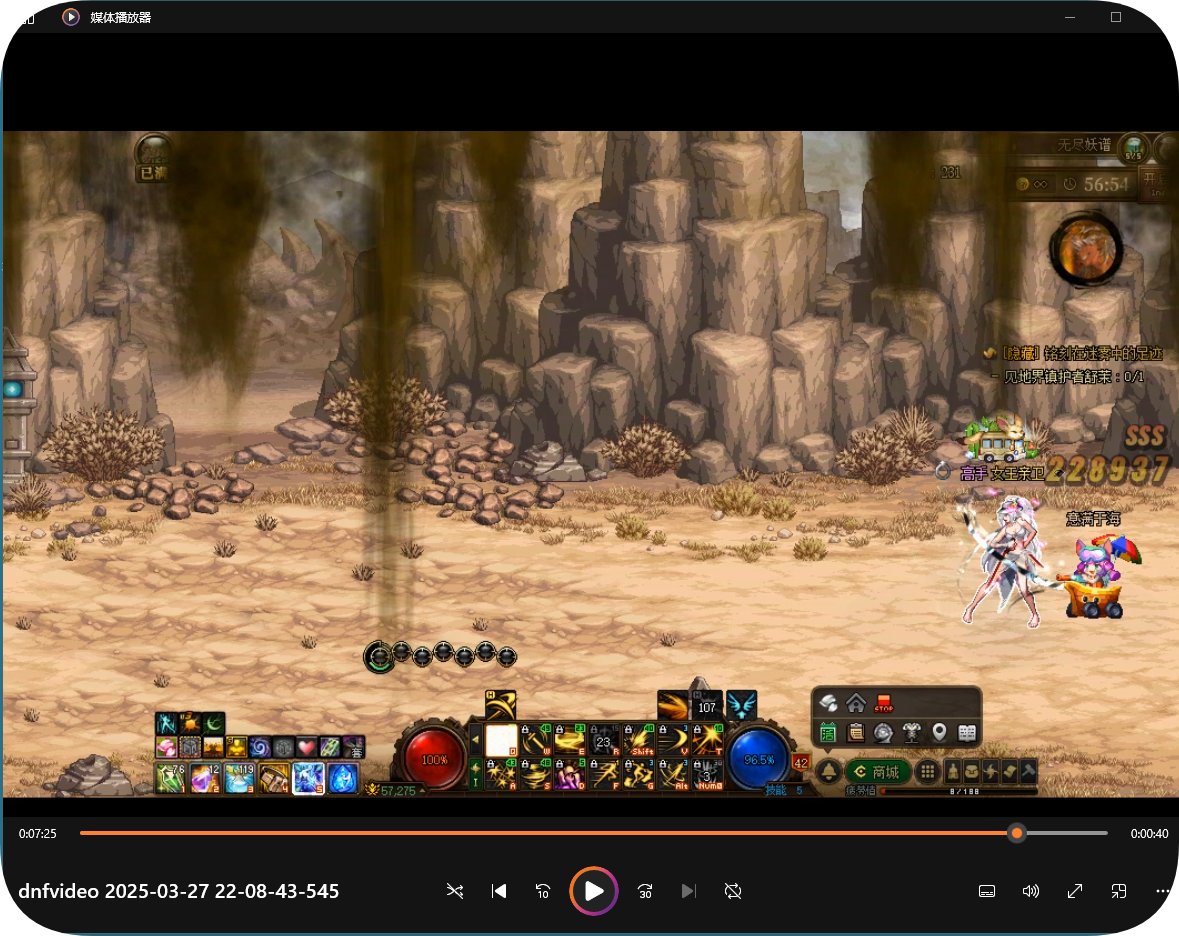
Task: Click the silver mouse icon in game menu
Action: tap(828, 704)
